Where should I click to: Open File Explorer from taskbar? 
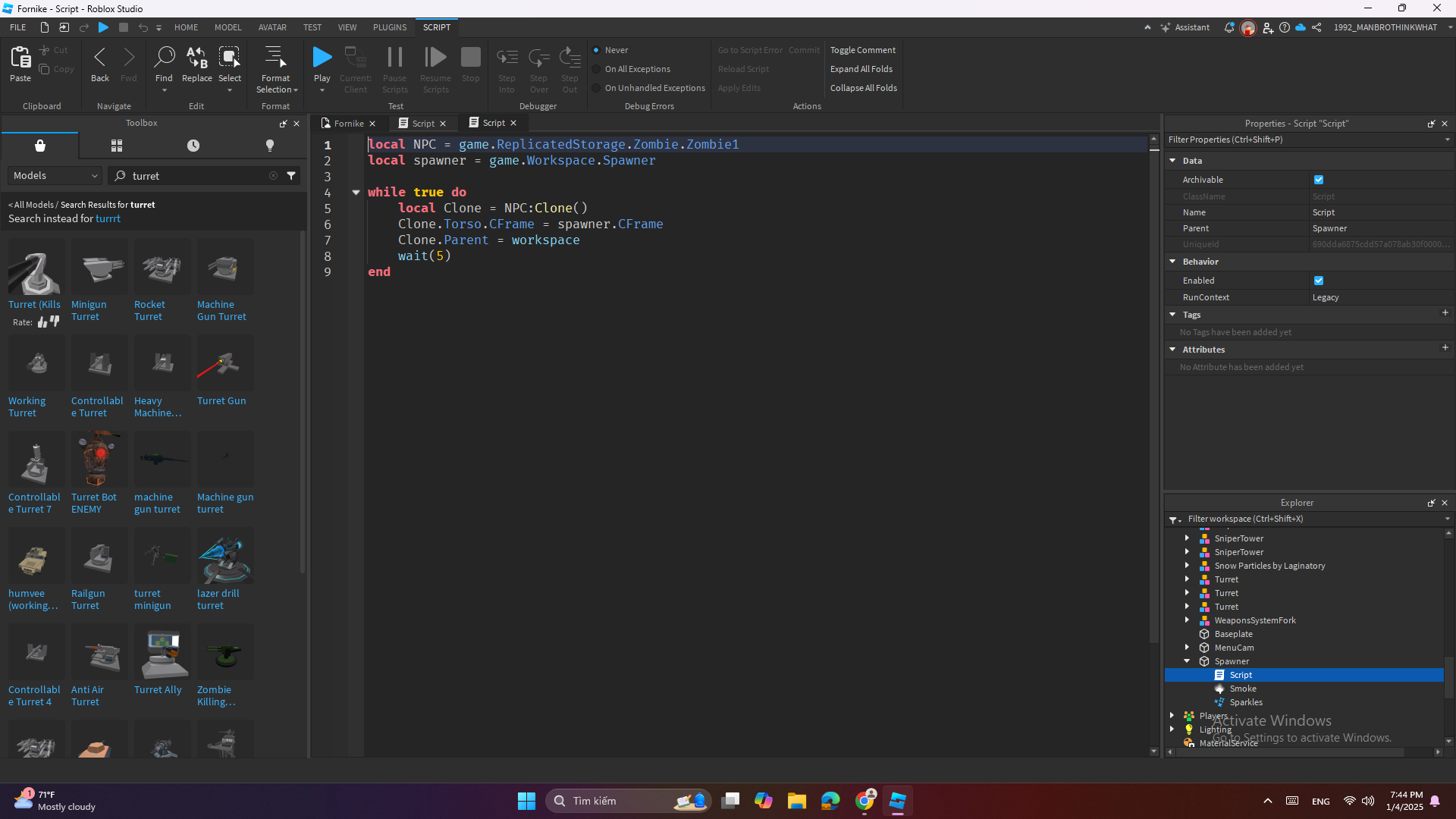click(x=796, y=801)
